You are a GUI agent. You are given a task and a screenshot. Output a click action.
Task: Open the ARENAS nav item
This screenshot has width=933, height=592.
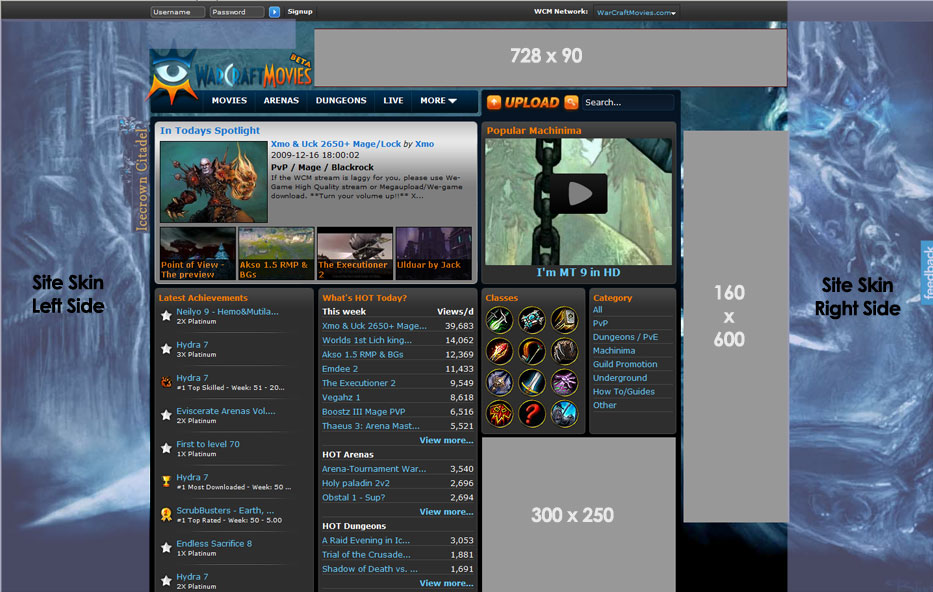pyautogui.click(x=281, y=101)
